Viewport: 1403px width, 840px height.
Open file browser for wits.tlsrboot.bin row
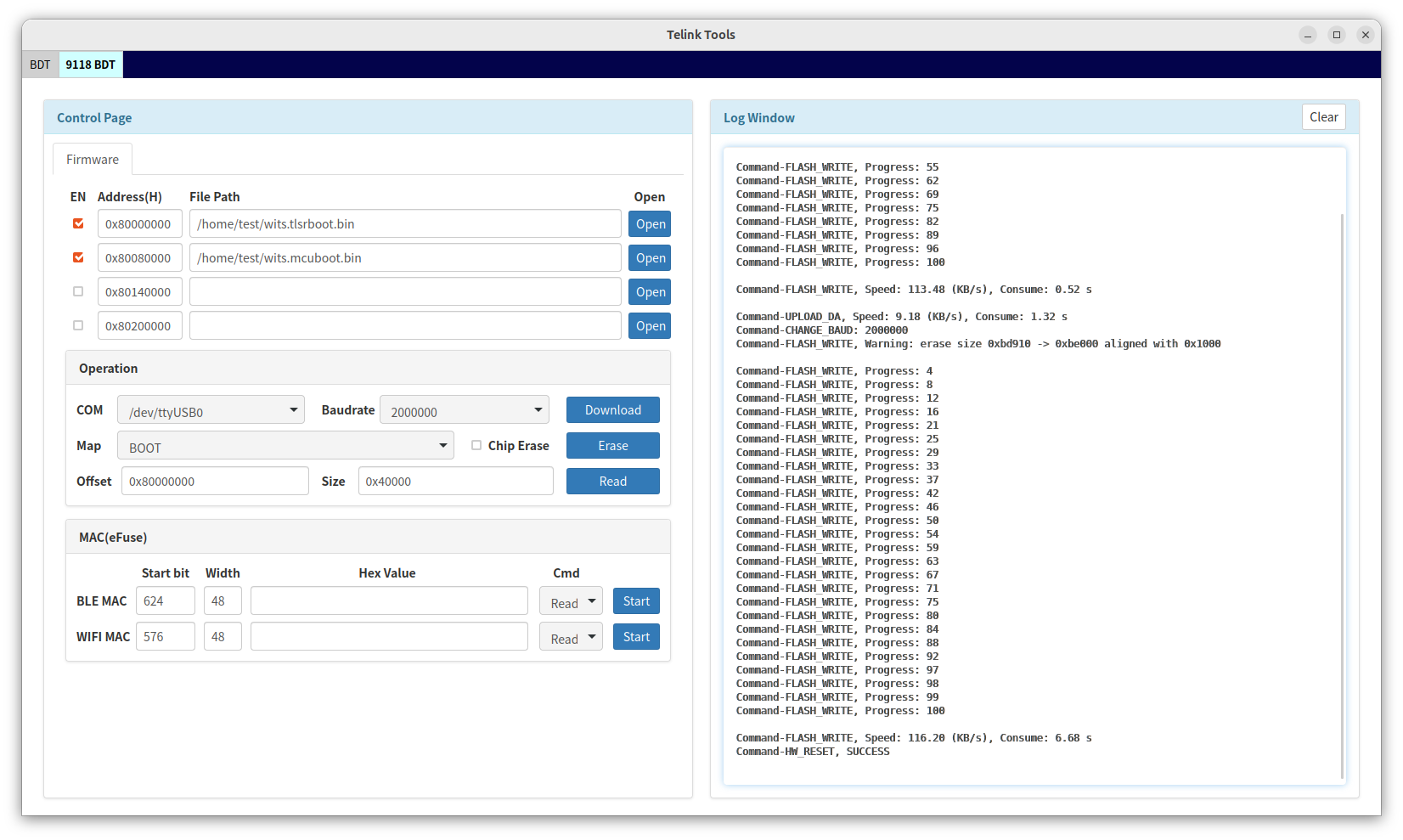pos(651,224)
